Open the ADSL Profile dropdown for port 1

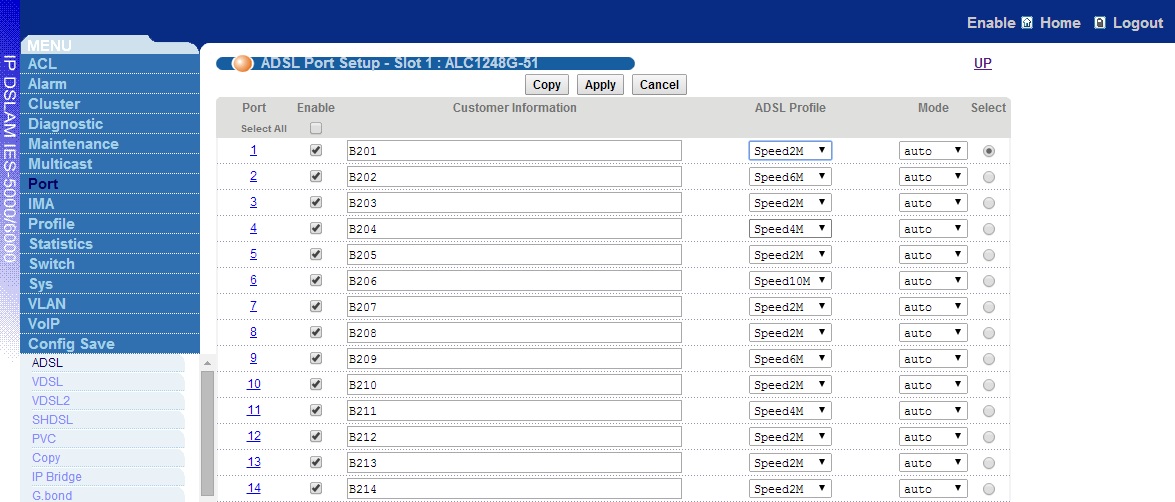pyautogui.click(x=790, y=151)
